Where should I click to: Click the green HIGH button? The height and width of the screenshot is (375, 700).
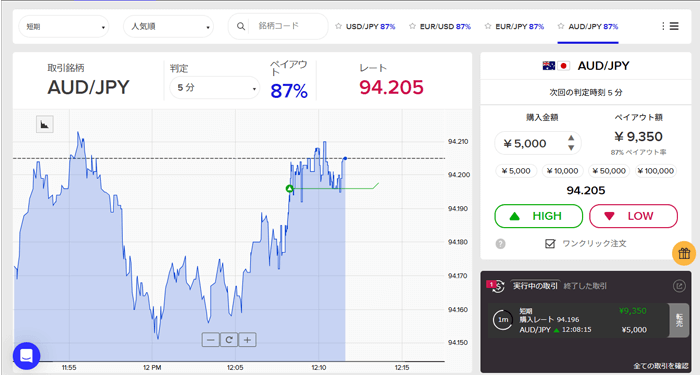pyautogui.click(x=538, y=216)
